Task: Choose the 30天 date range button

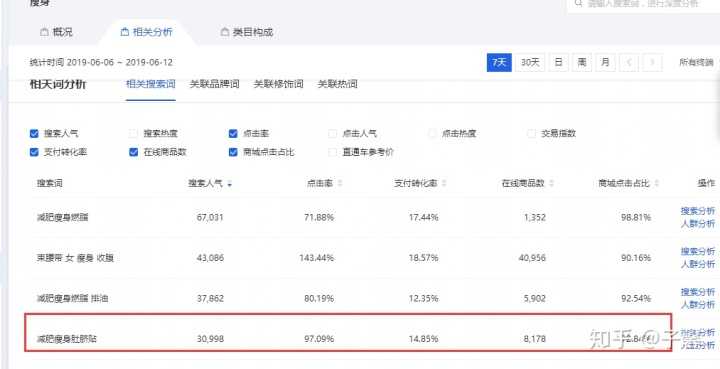Action: [530, 62]
